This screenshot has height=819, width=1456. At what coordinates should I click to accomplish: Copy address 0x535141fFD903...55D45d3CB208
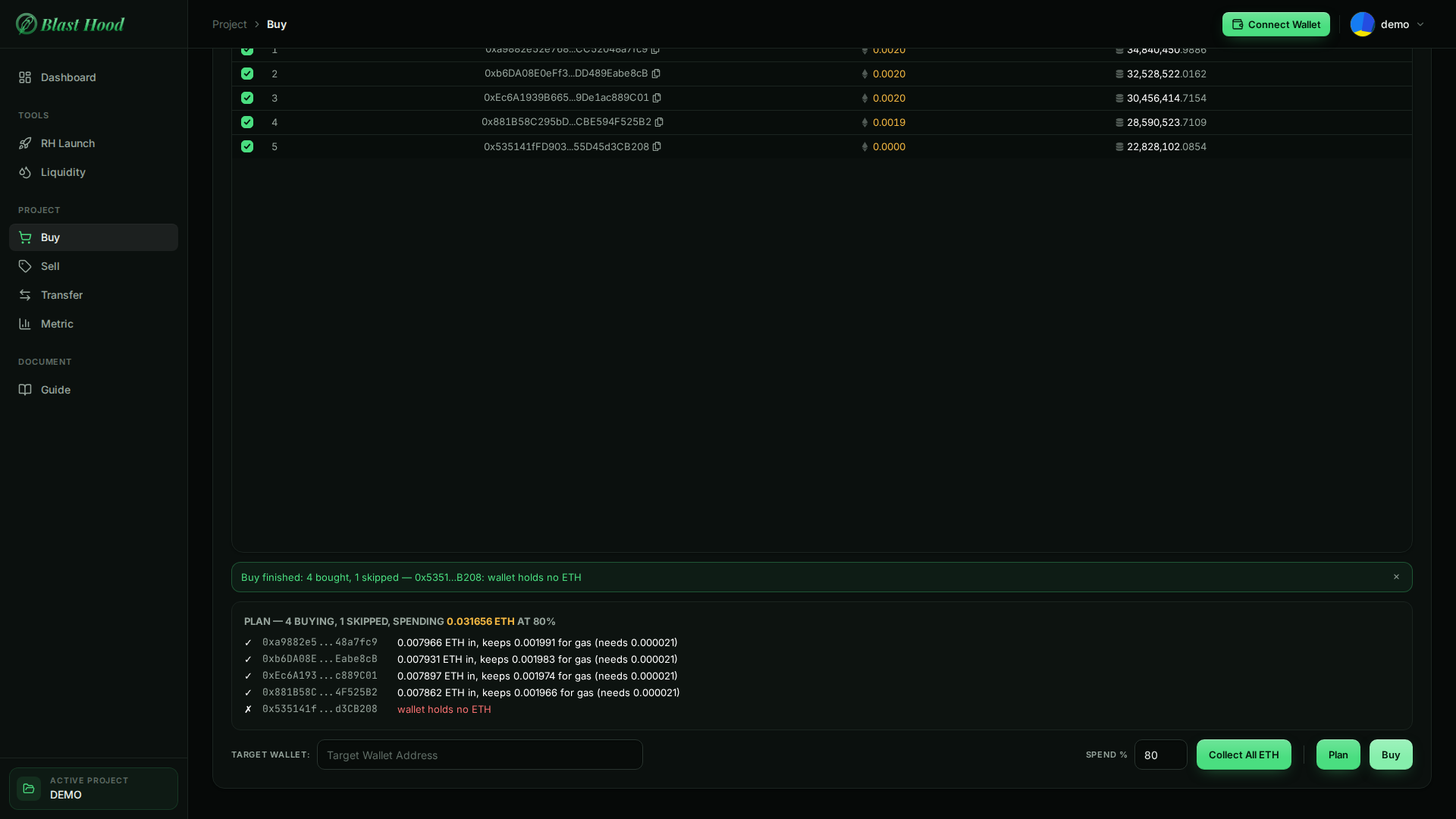[657, 146]
